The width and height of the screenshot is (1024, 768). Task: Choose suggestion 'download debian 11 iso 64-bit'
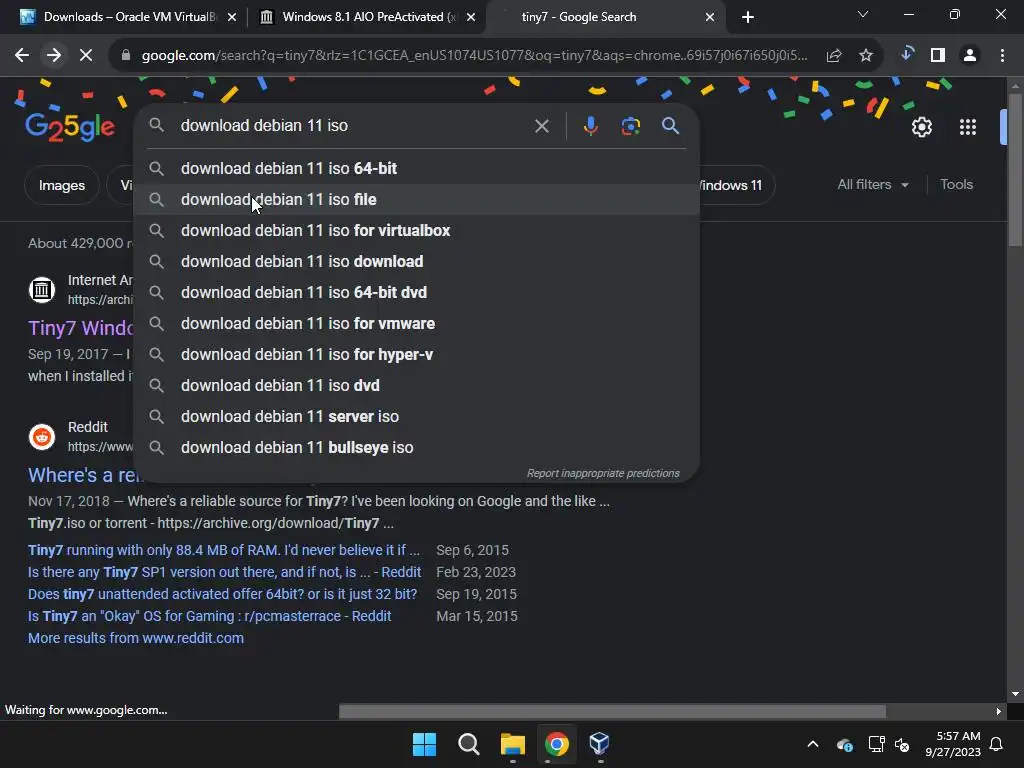tap(417, 168)
